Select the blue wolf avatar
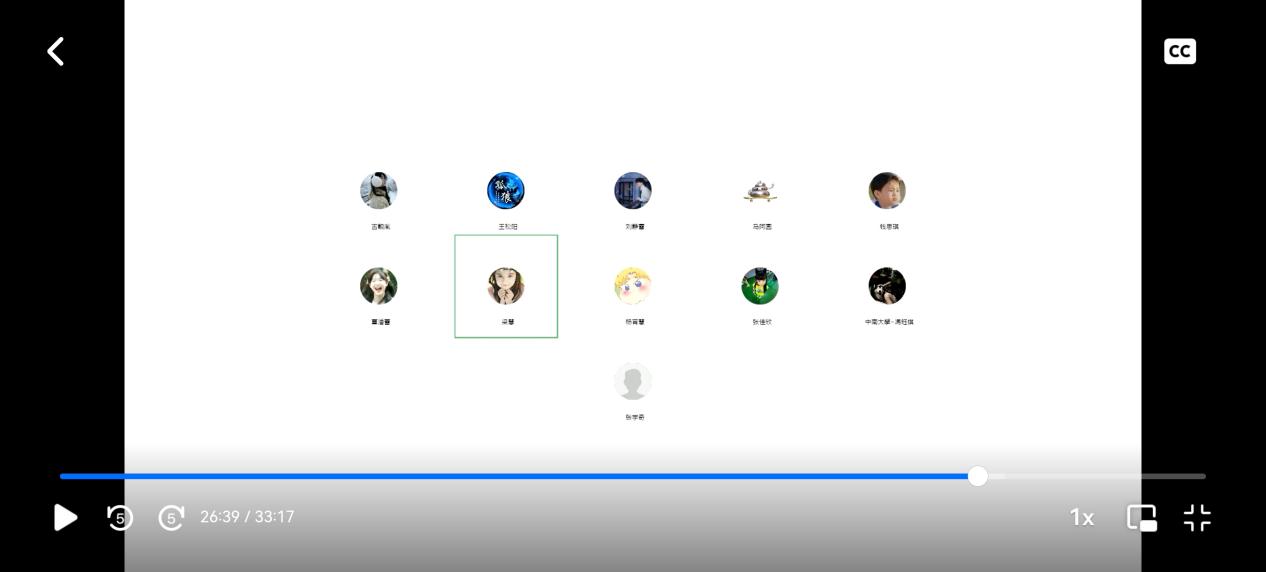This screenshot has height=572, width=1266. point(506,191)
